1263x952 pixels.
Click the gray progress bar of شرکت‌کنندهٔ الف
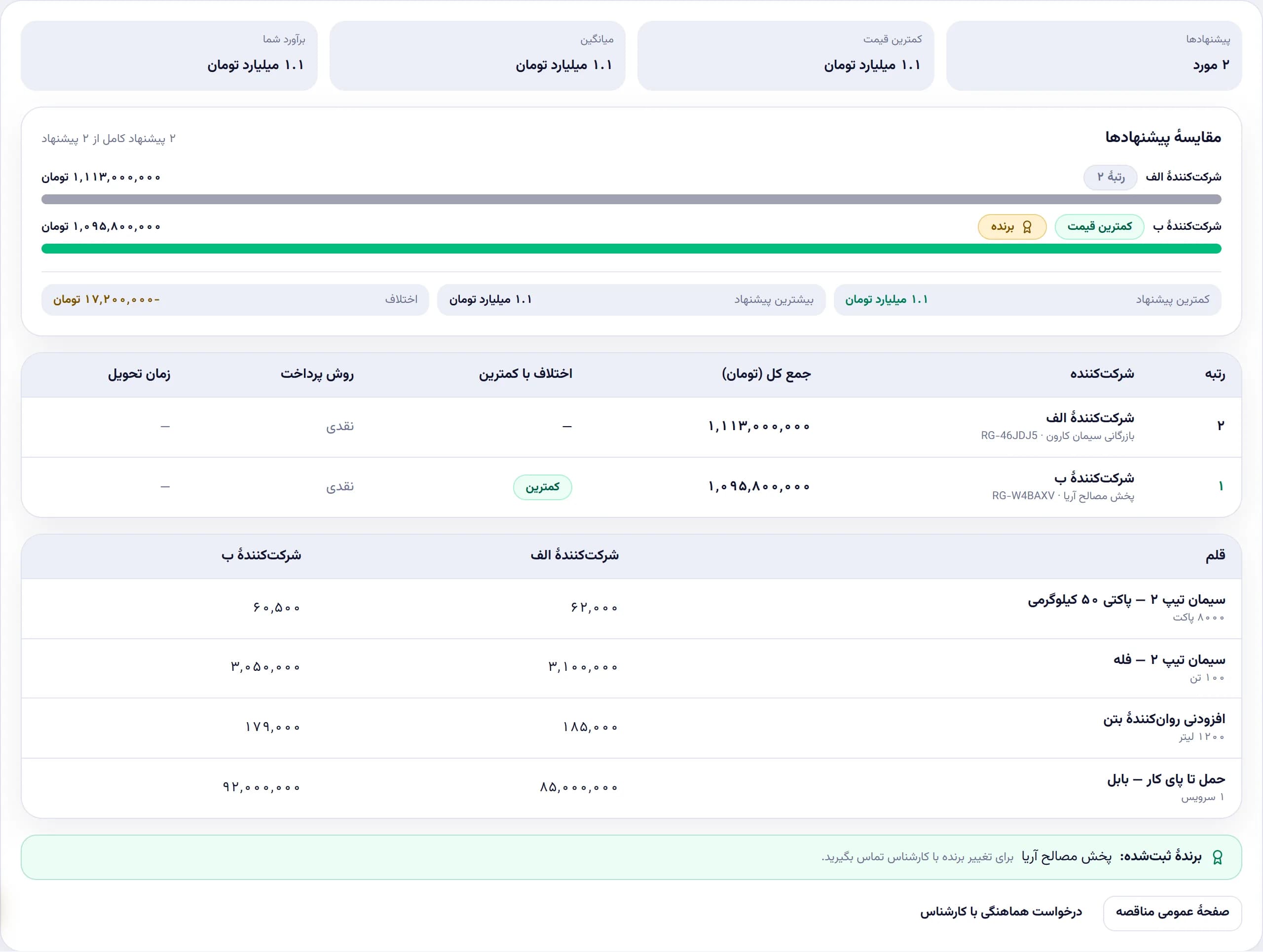click(x=631, y=199)
